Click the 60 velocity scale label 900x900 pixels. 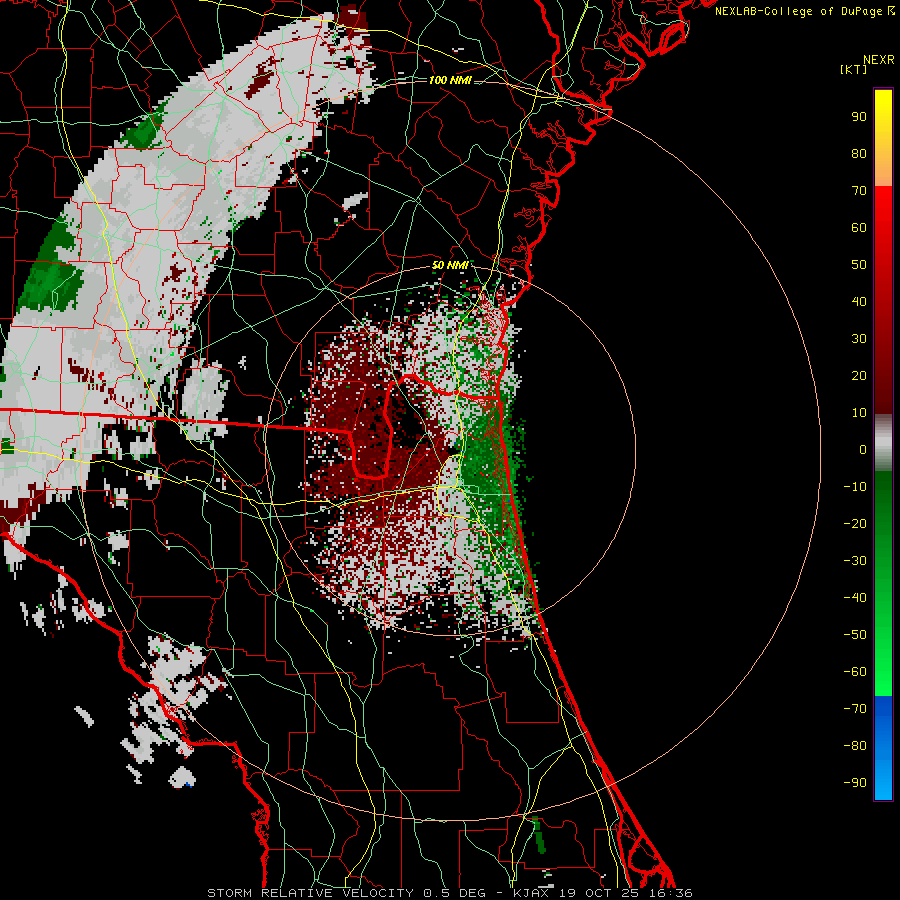pyautogui.click(x=859, y=228)
